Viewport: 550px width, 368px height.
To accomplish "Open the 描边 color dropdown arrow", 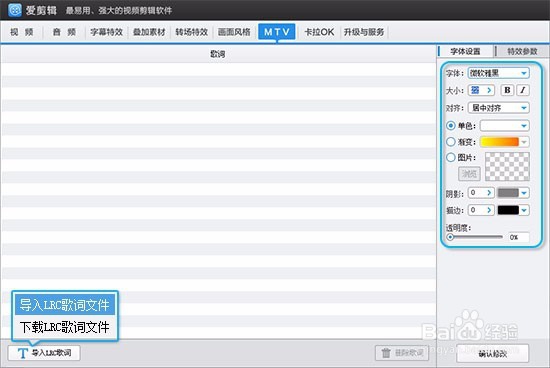I will pyautogui.click(x=524, y=210).
